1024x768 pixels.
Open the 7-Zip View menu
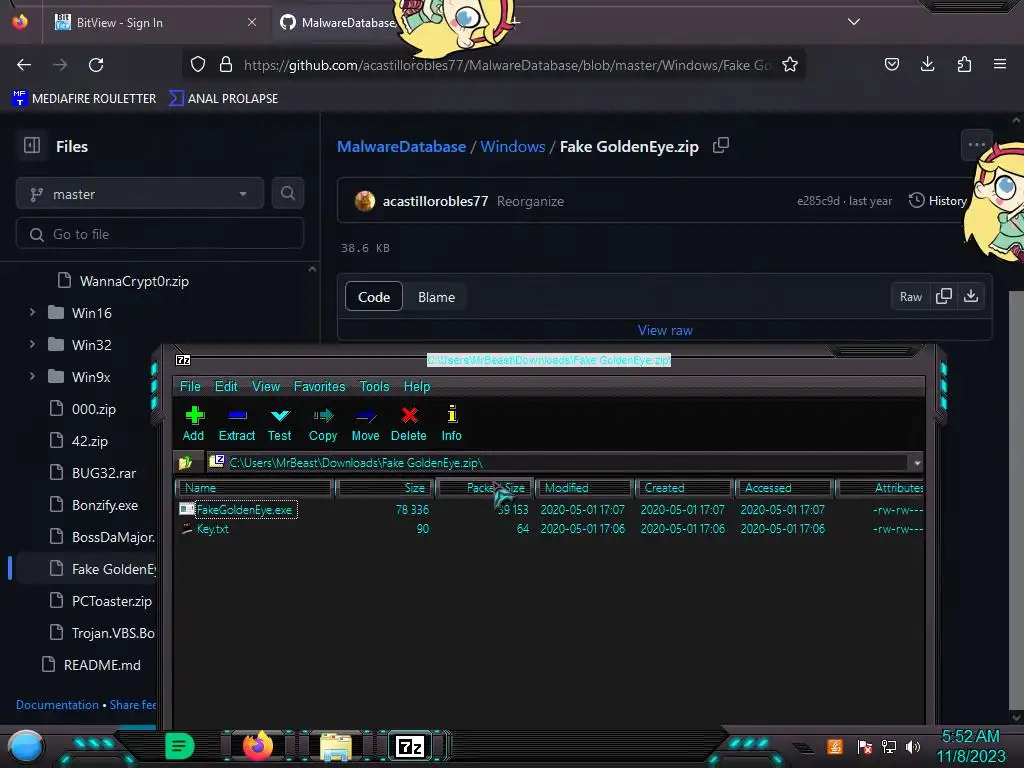click(x=266, y=386)
